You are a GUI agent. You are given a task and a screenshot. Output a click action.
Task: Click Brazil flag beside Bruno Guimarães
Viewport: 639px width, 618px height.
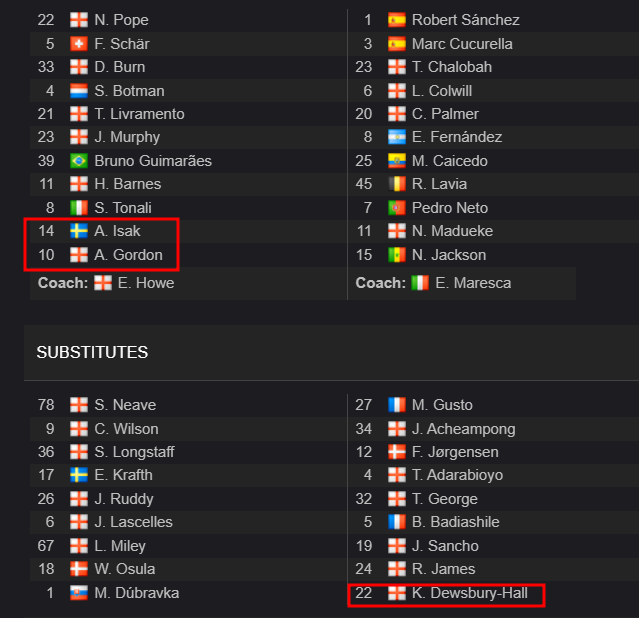click(79, 161)
